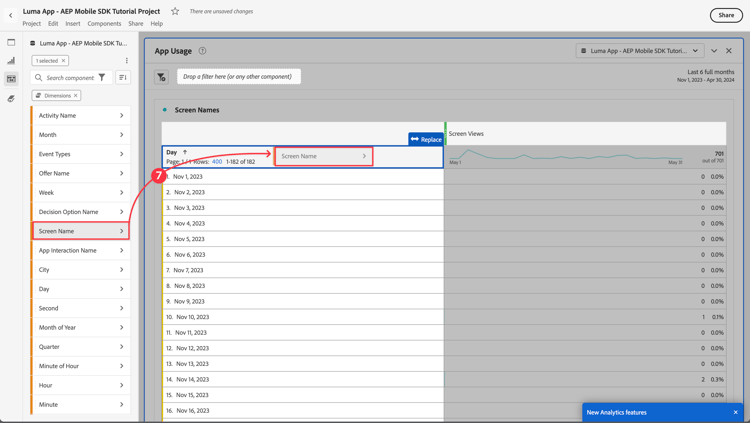750x423 pixels.
Task: Click the Nov 14, 2023 row
Action: click(x=303, y=379)
